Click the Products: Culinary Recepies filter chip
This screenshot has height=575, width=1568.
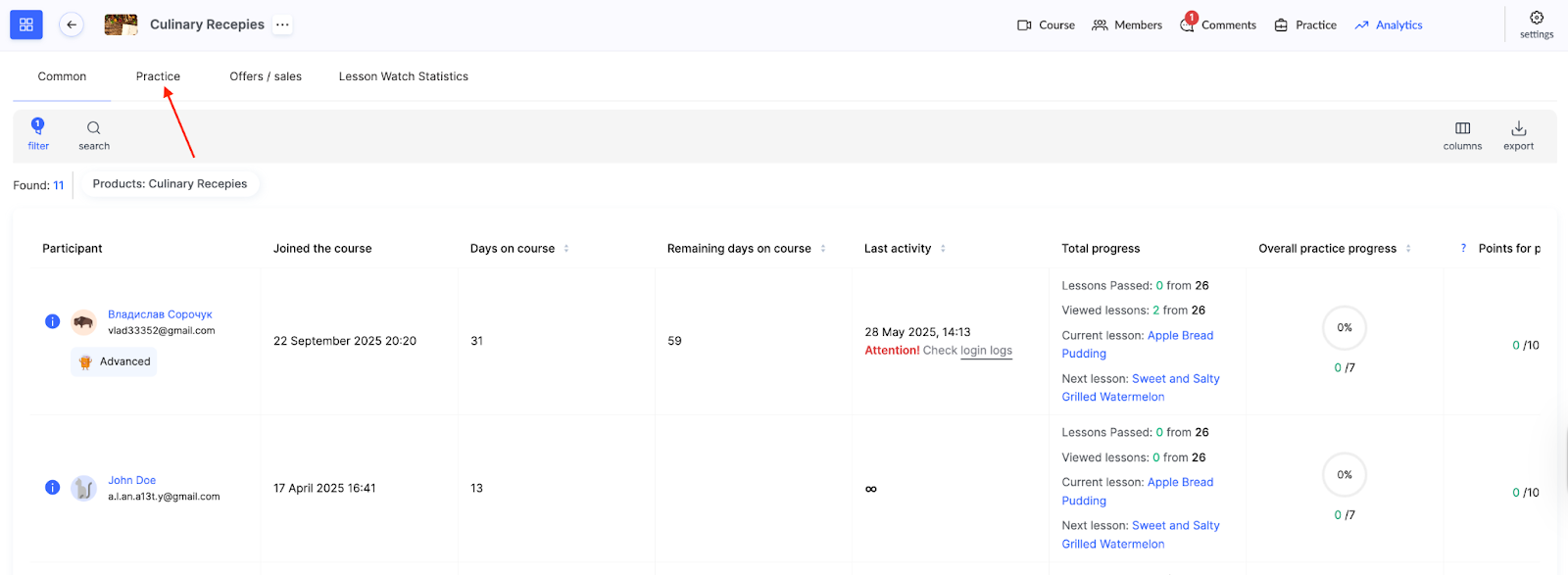coord(170,184)
